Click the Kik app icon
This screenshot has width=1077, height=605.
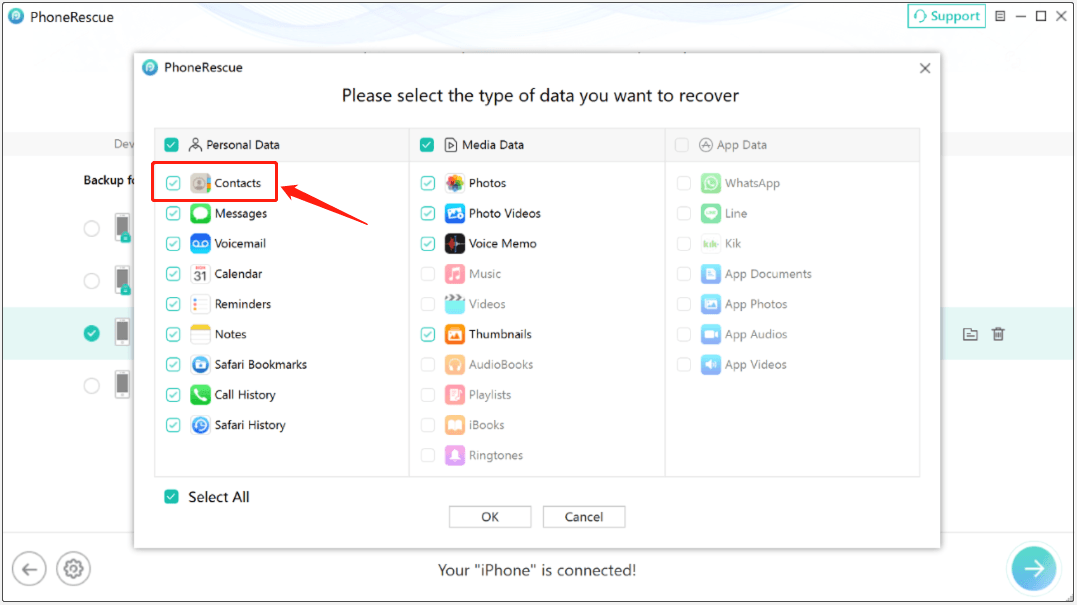tap(710, 244)
